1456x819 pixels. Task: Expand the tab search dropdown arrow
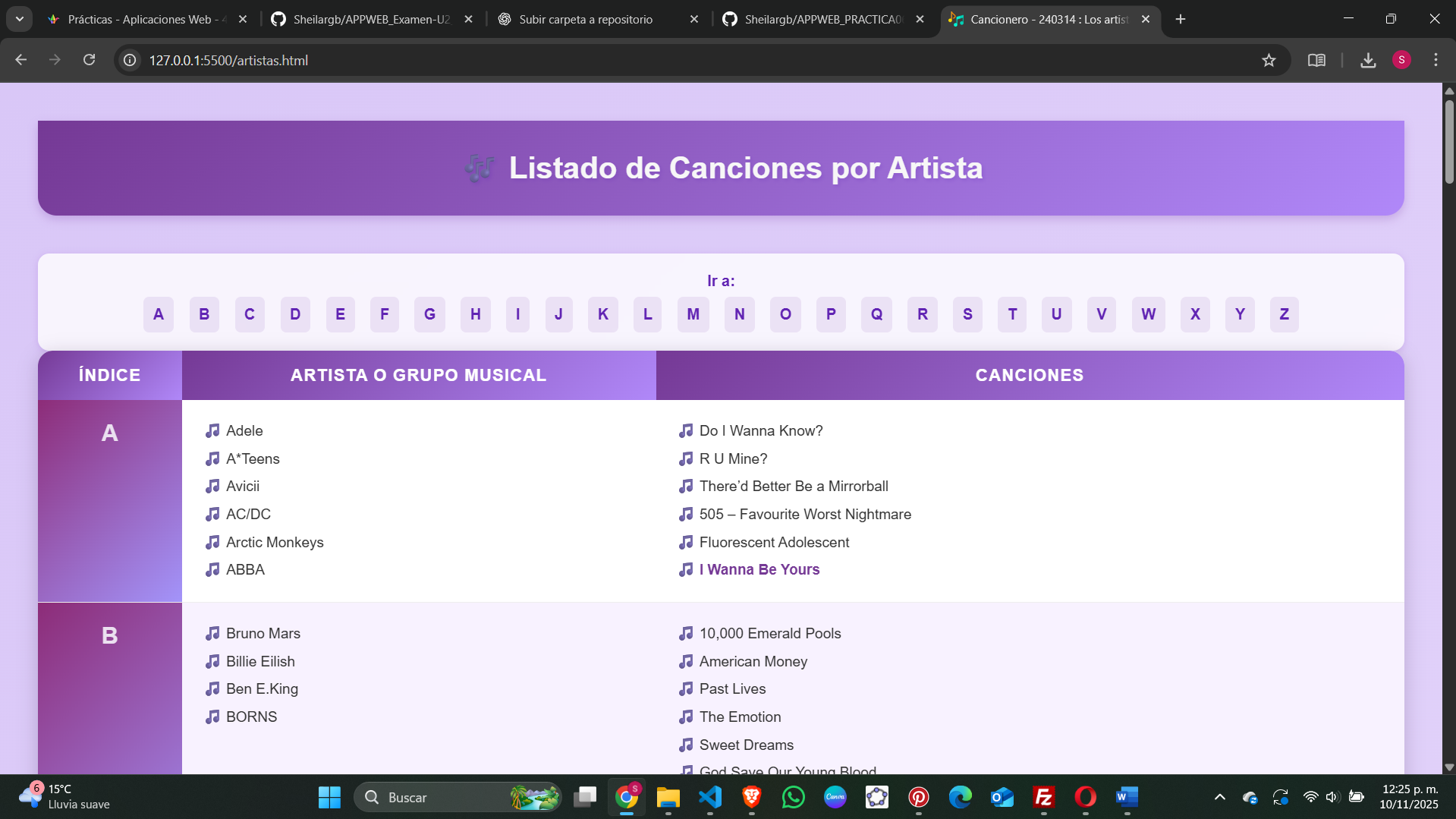20,19
